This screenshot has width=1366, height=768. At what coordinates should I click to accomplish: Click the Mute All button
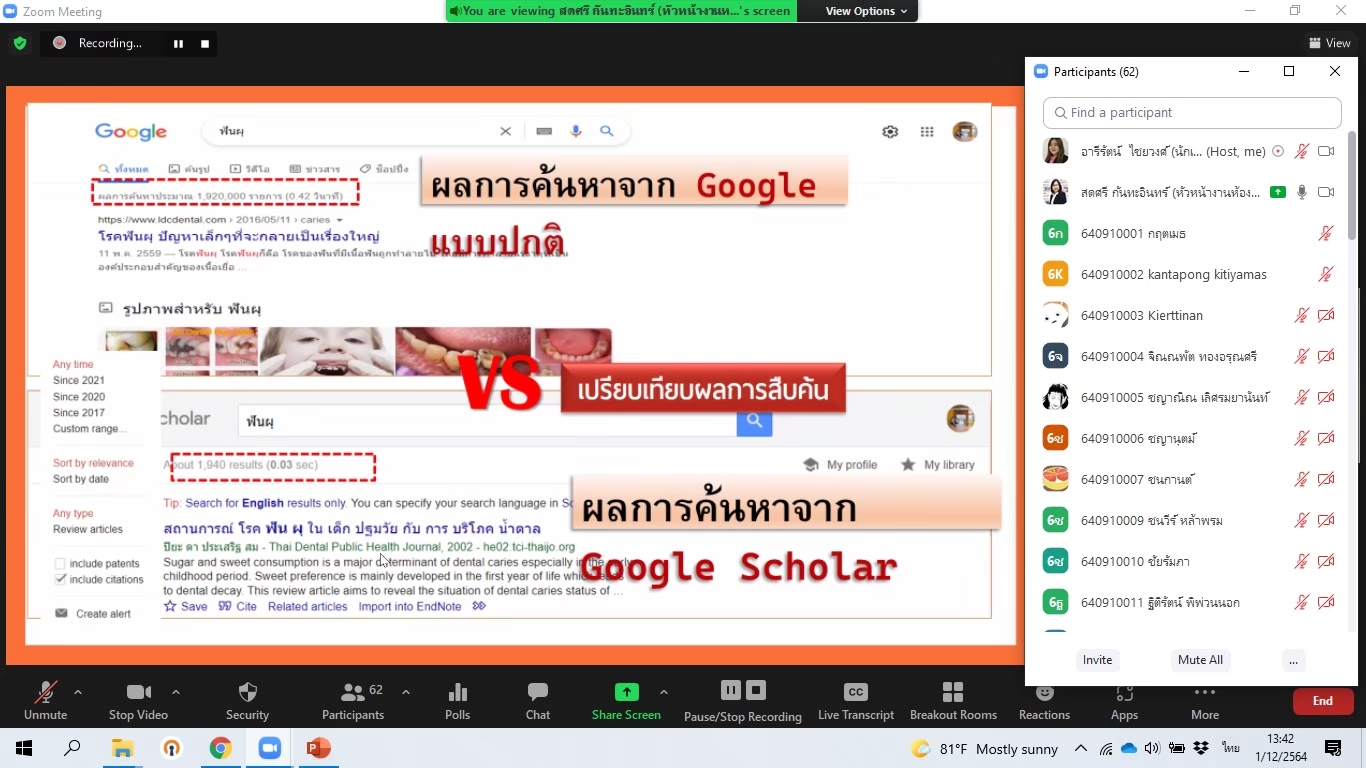click(x=1200, y=660)
